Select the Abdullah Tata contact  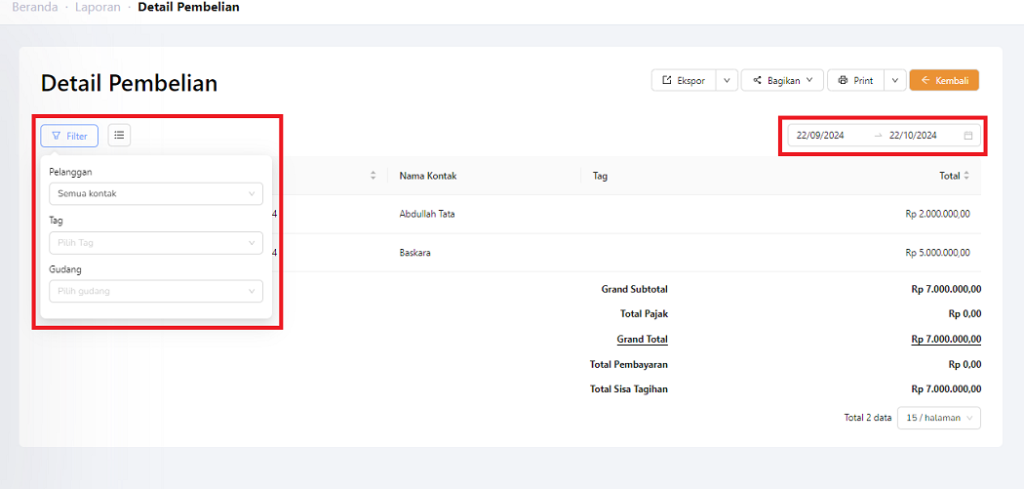[x=427, y=214]
